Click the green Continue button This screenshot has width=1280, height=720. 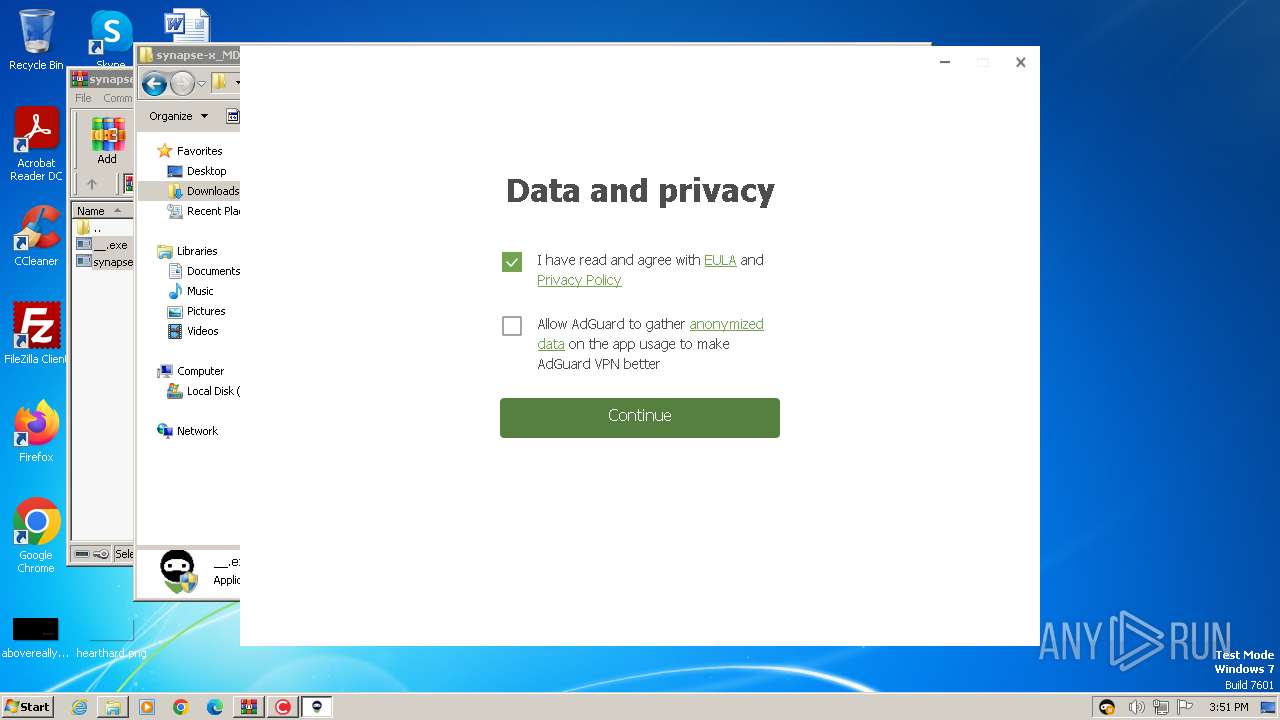tap(640, 417)
